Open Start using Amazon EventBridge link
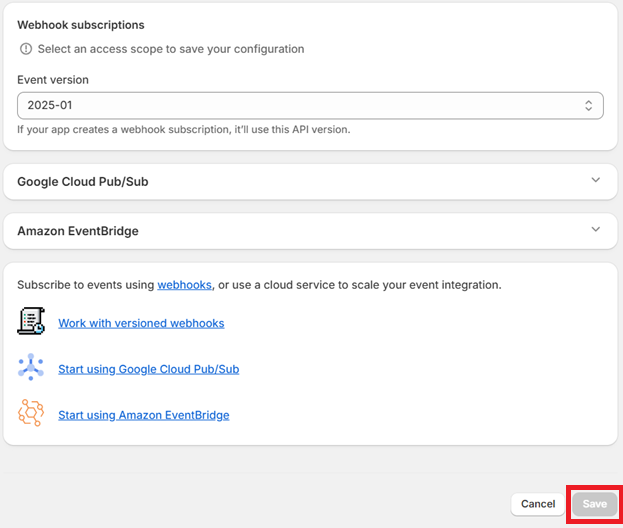Screen dimensions: 623x528 (x=143, y=415)
